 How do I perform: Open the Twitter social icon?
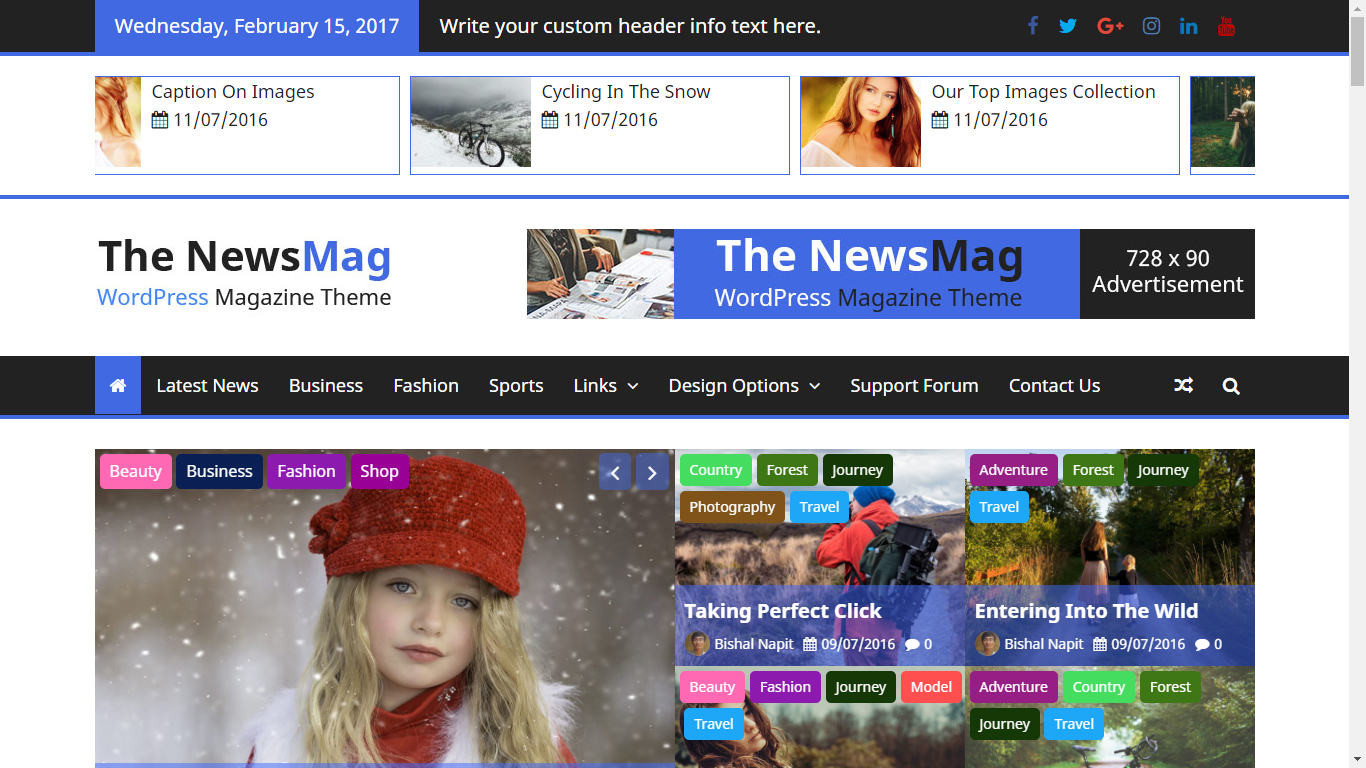(x=1068, y=26)
